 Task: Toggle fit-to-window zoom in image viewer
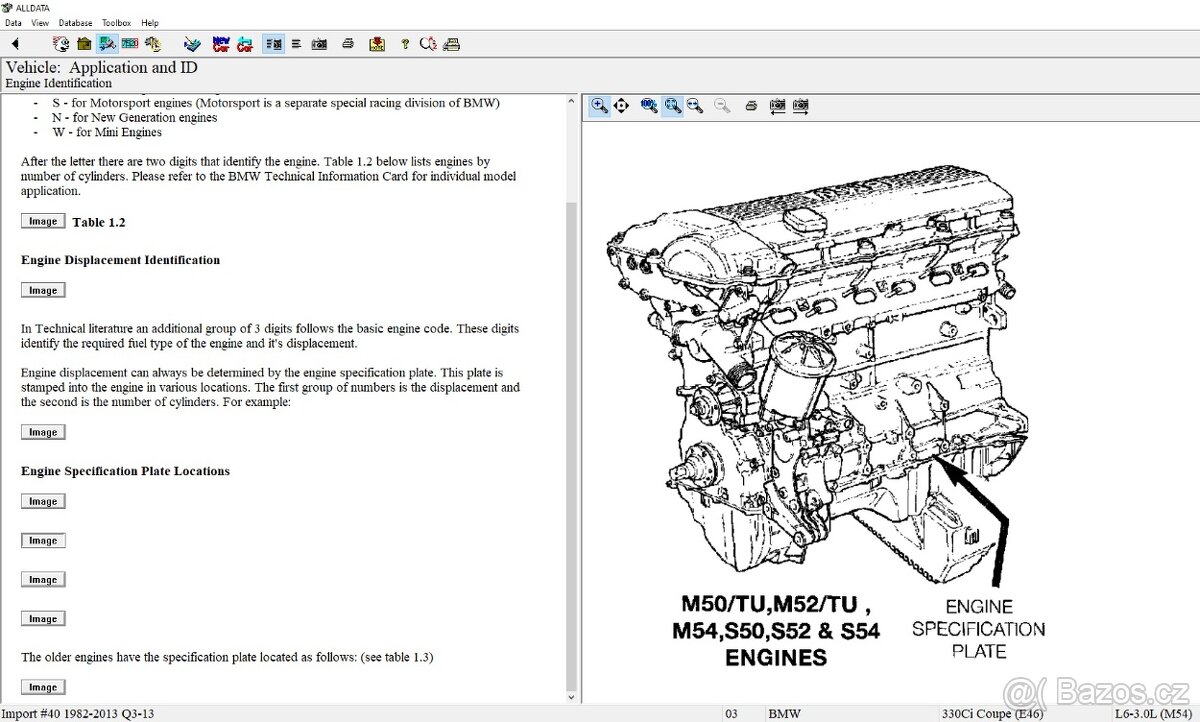672,105
